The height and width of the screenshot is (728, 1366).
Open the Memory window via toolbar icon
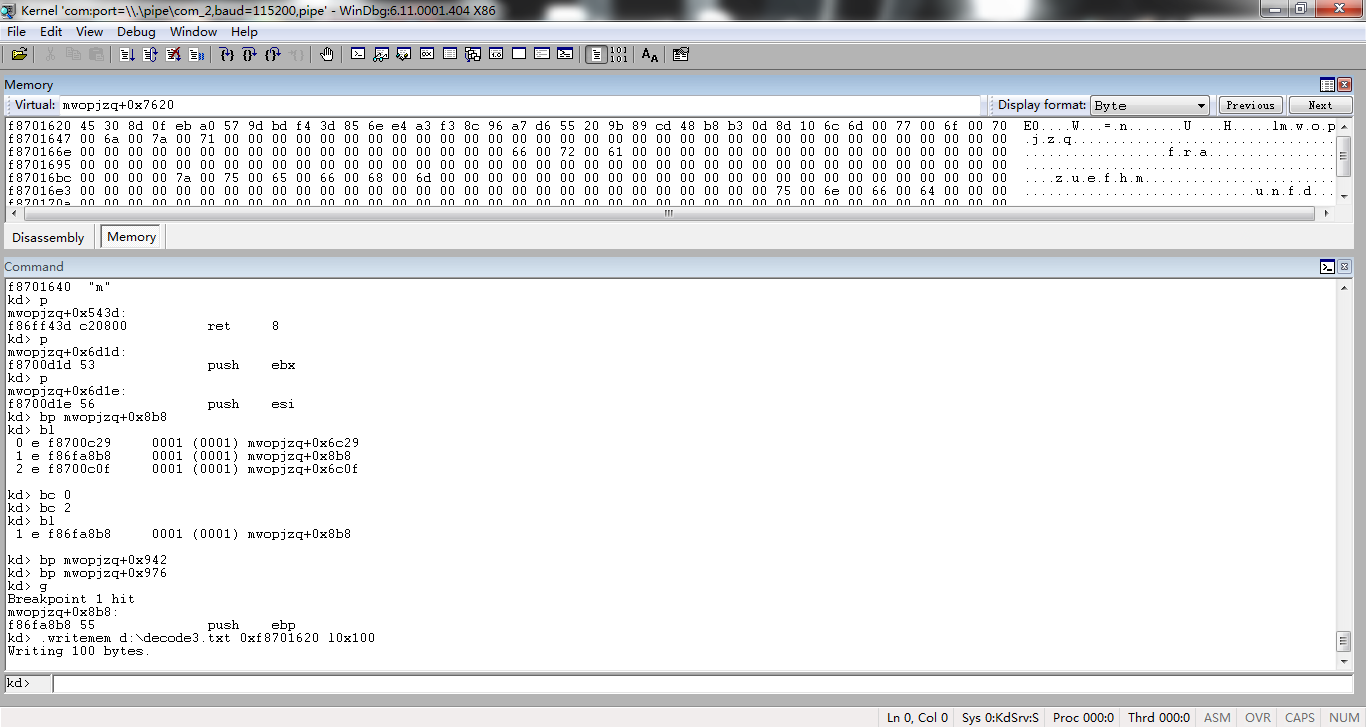pyautogui.click(x=450, y=54)
